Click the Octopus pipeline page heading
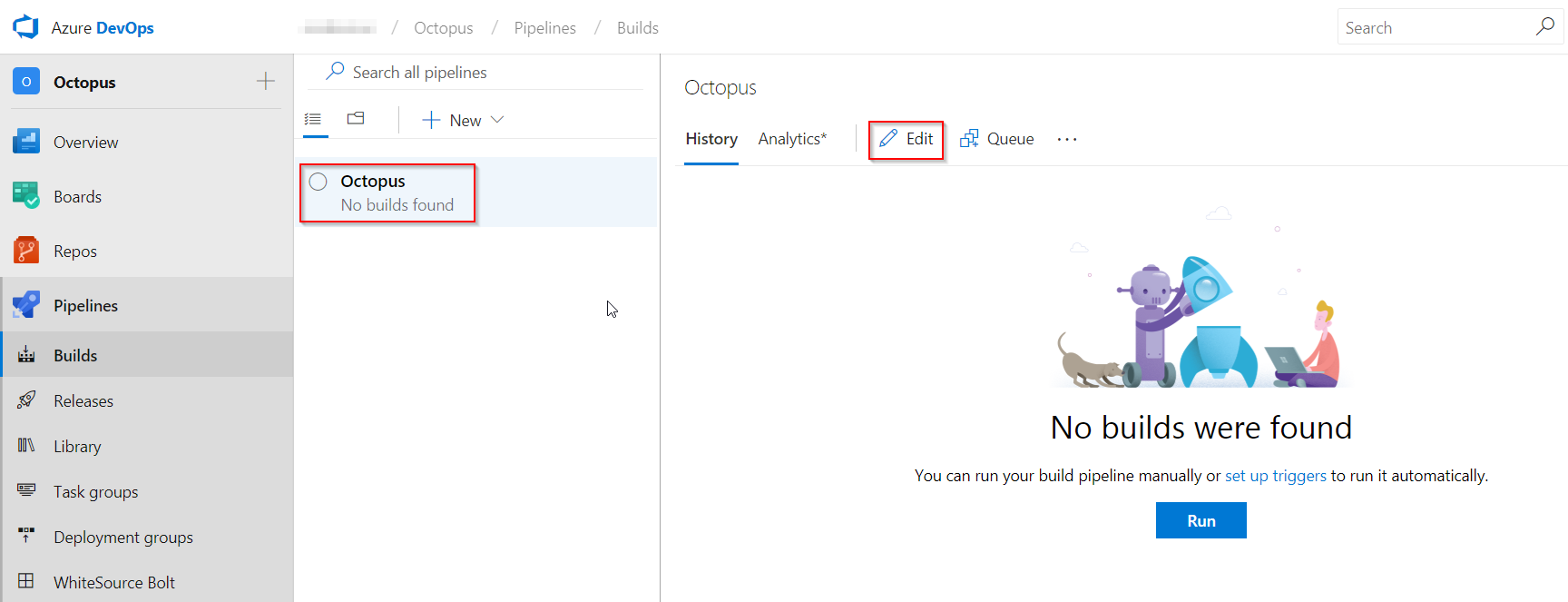Image resolution: width=1568 pixels, height=602 pixels. [720, 88]
